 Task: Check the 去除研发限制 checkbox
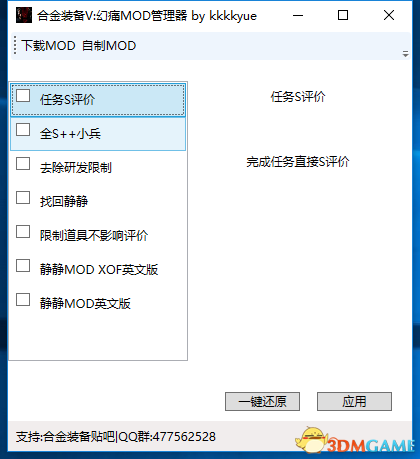[23, 164]
